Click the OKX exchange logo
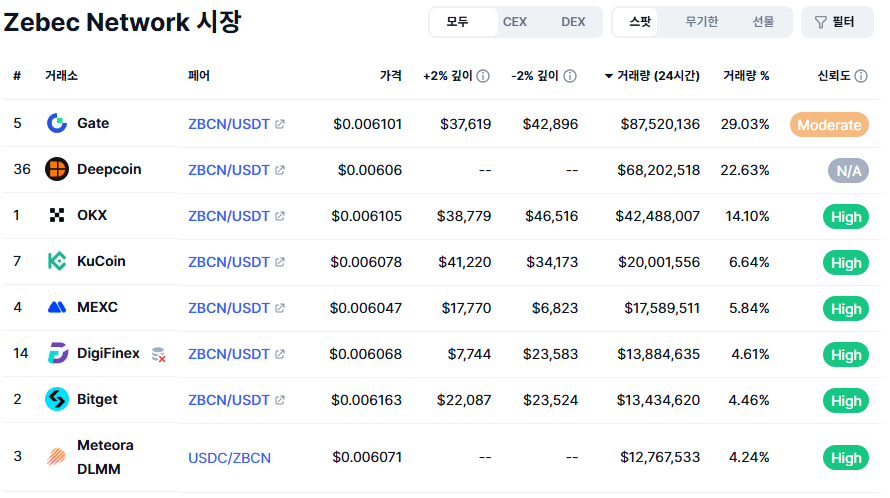 click(x=57, y=215)
